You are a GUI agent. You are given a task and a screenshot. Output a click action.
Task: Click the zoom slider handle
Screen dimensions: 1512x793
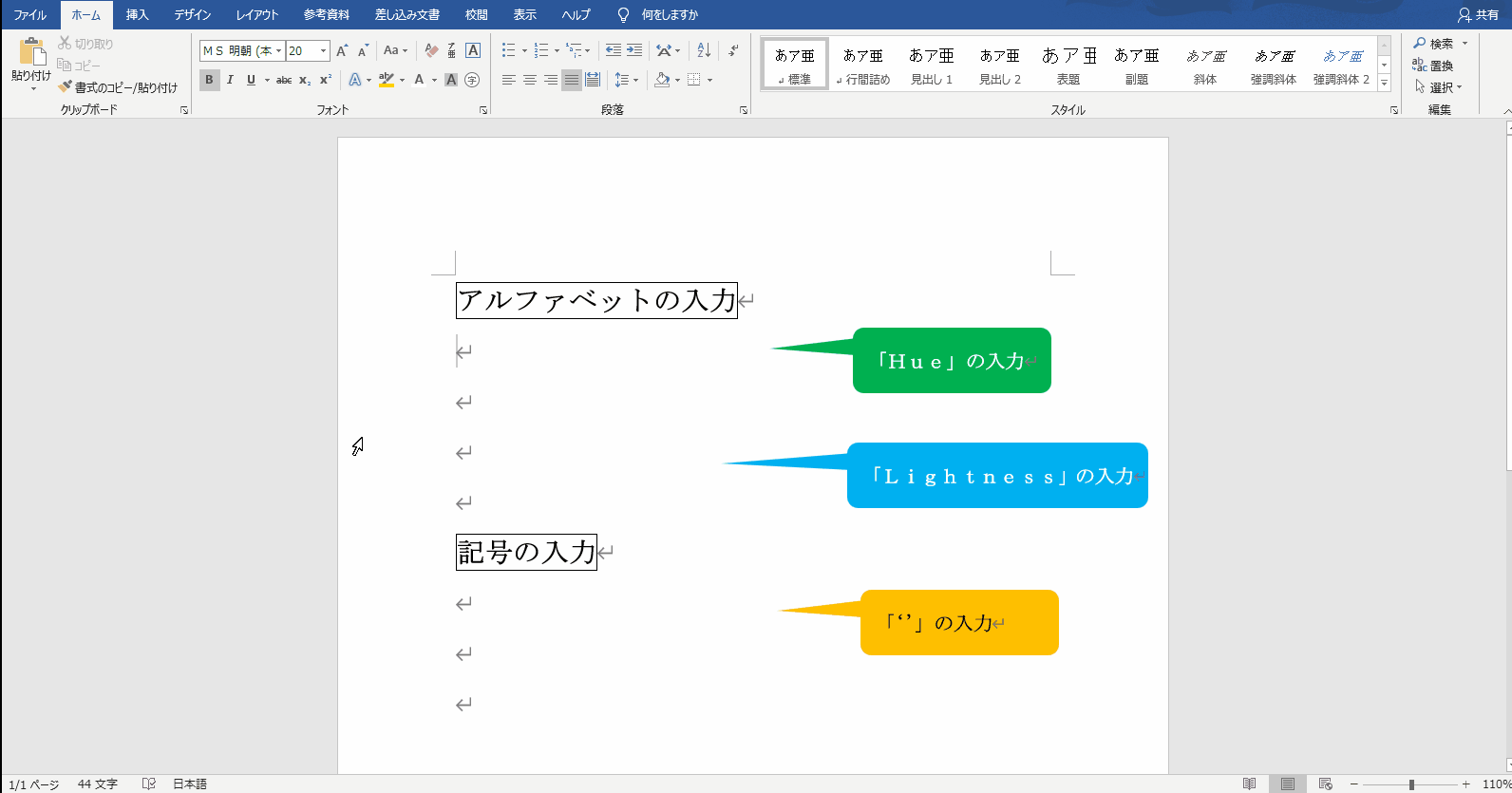click(x=1411, y=784)
